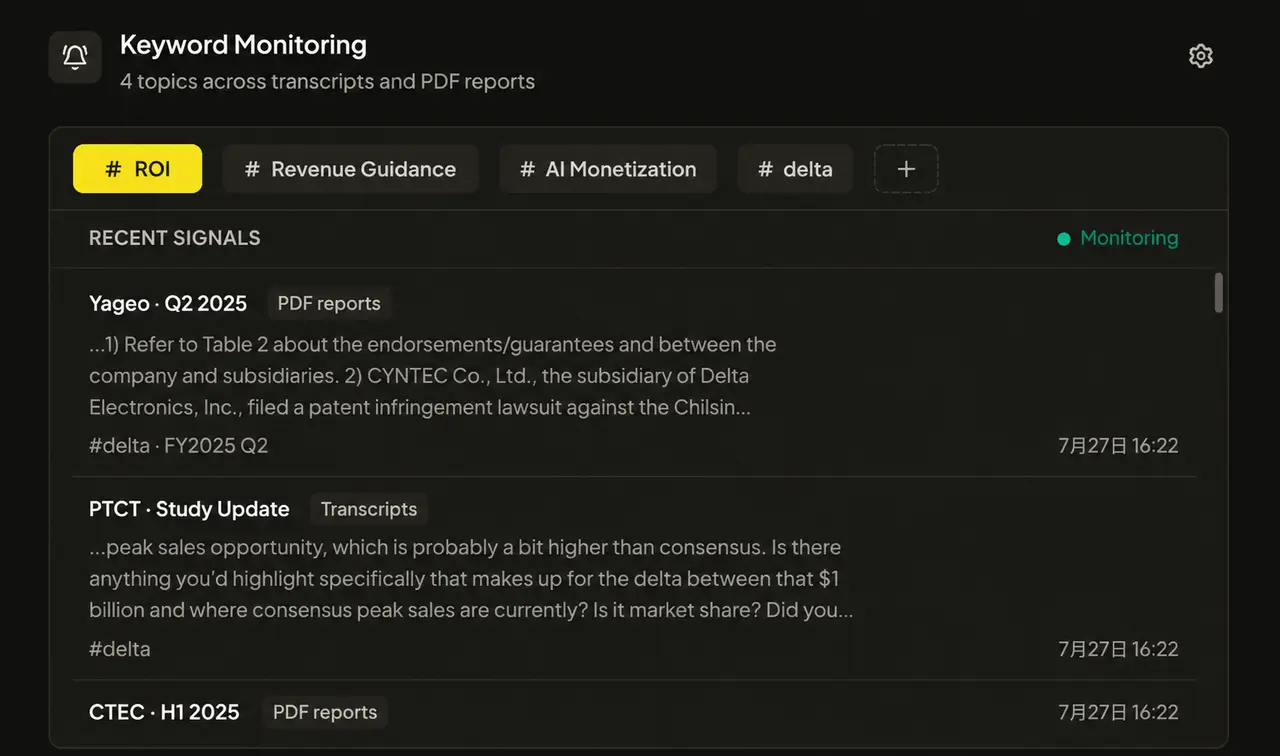
Task: Click the Yageo excerpt about the CYNTEC lawsuit
Action: (433, 376)
